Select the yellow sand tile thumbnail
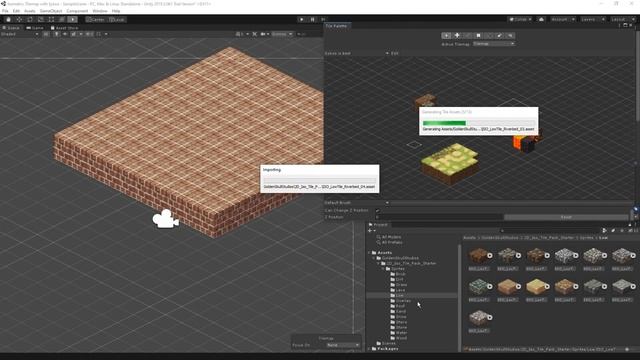 pos(536,287)
